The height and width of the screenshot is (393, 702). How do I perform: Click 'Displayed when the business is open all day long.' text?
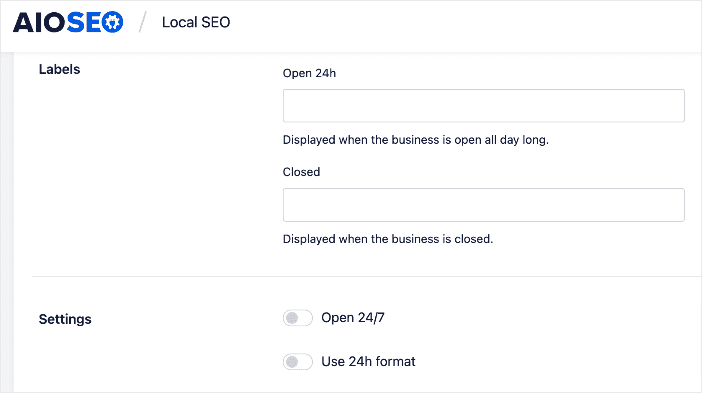click(x=415, y=140)
